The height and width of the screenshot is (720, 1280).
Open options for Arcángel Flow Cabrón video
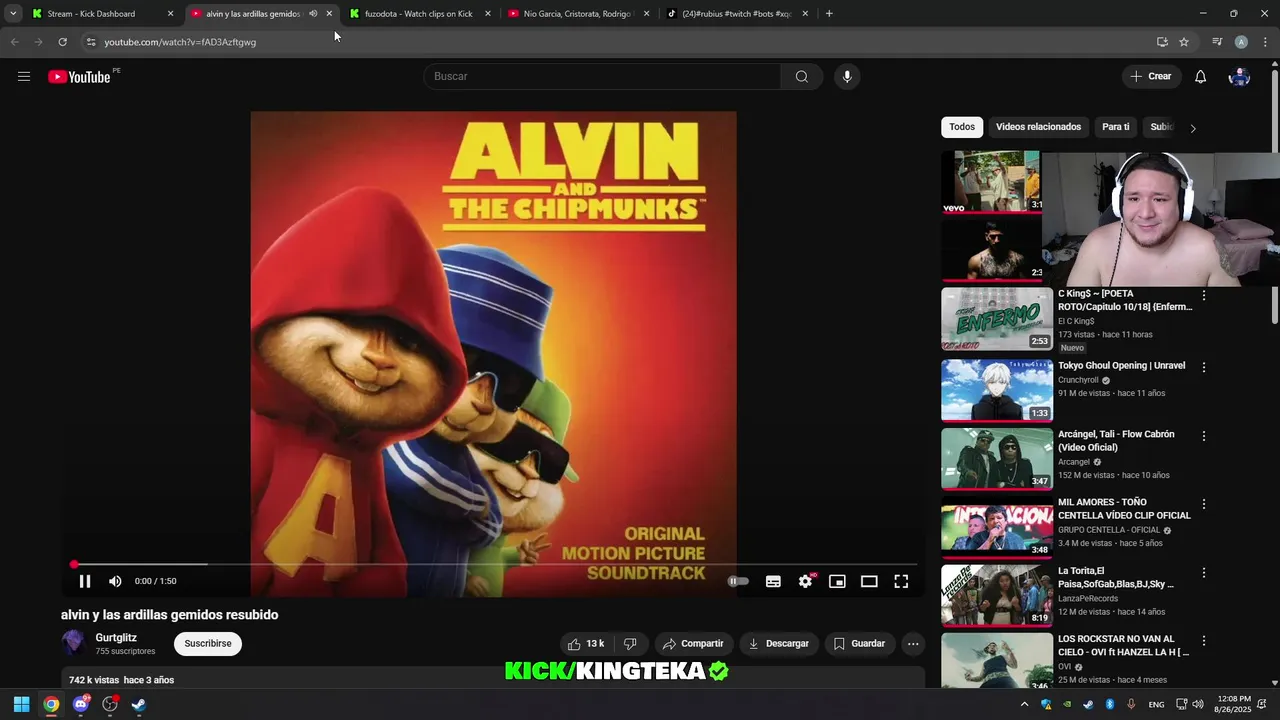pyautogui.click(x=1204, y=437)
